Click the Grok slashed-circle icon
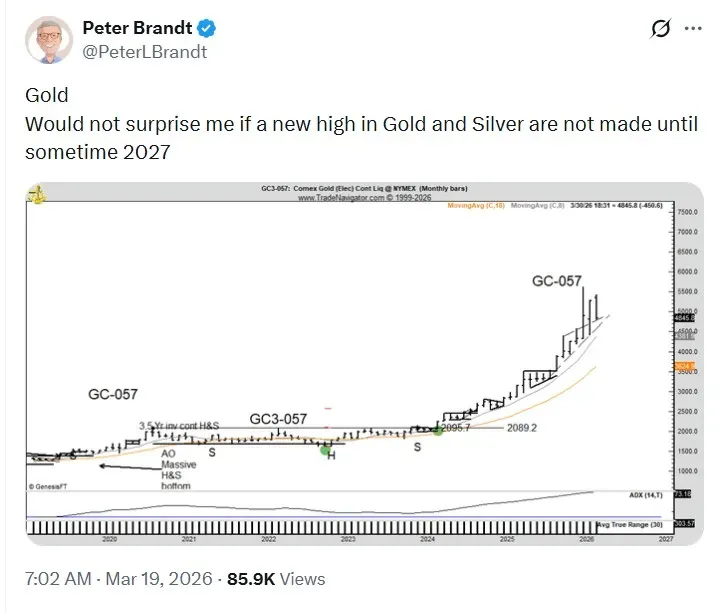Viewport: 724px width, 613px height. 659,29
